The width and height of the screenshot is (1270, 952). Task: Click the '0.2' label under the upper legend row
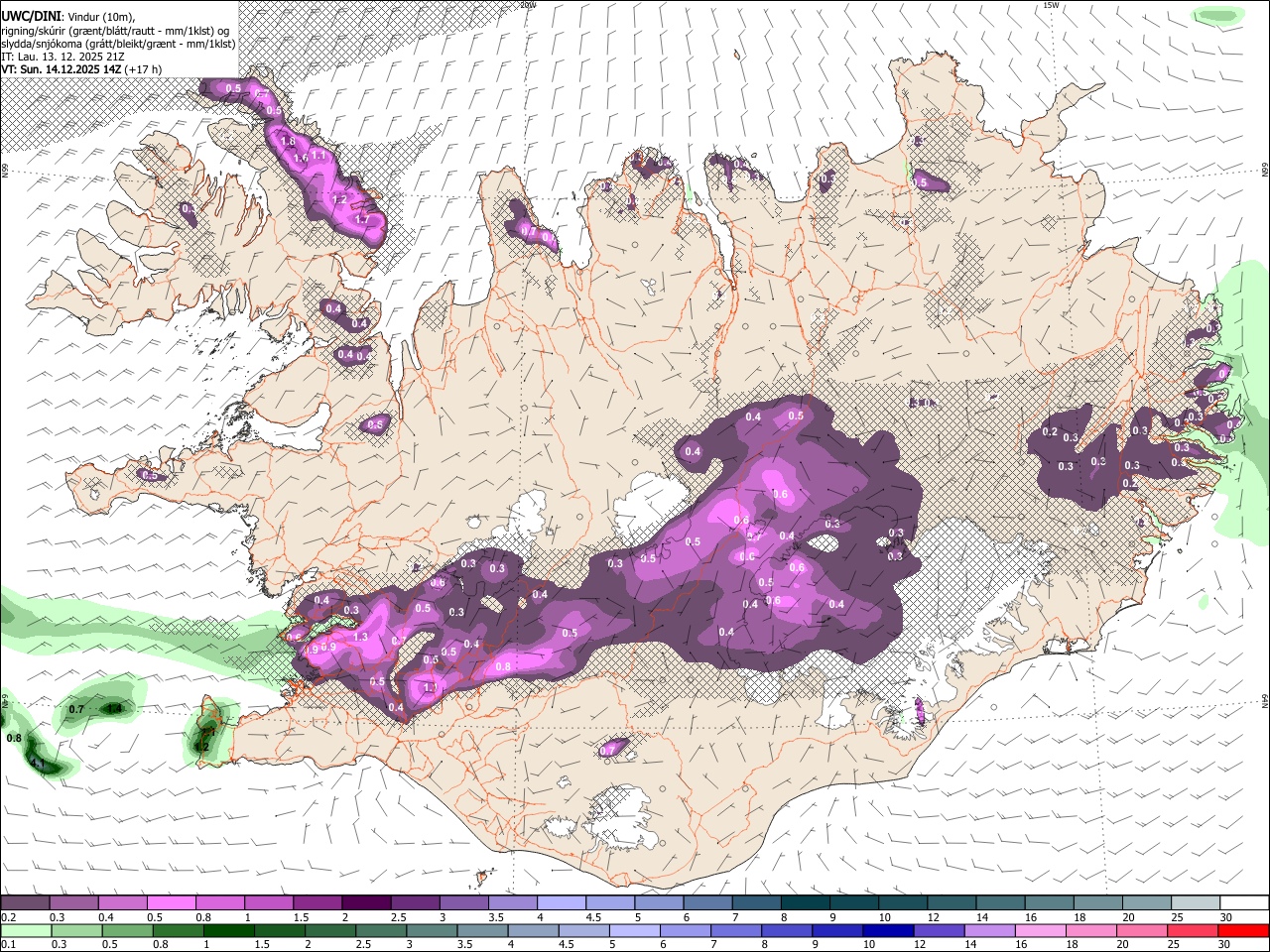8,917
